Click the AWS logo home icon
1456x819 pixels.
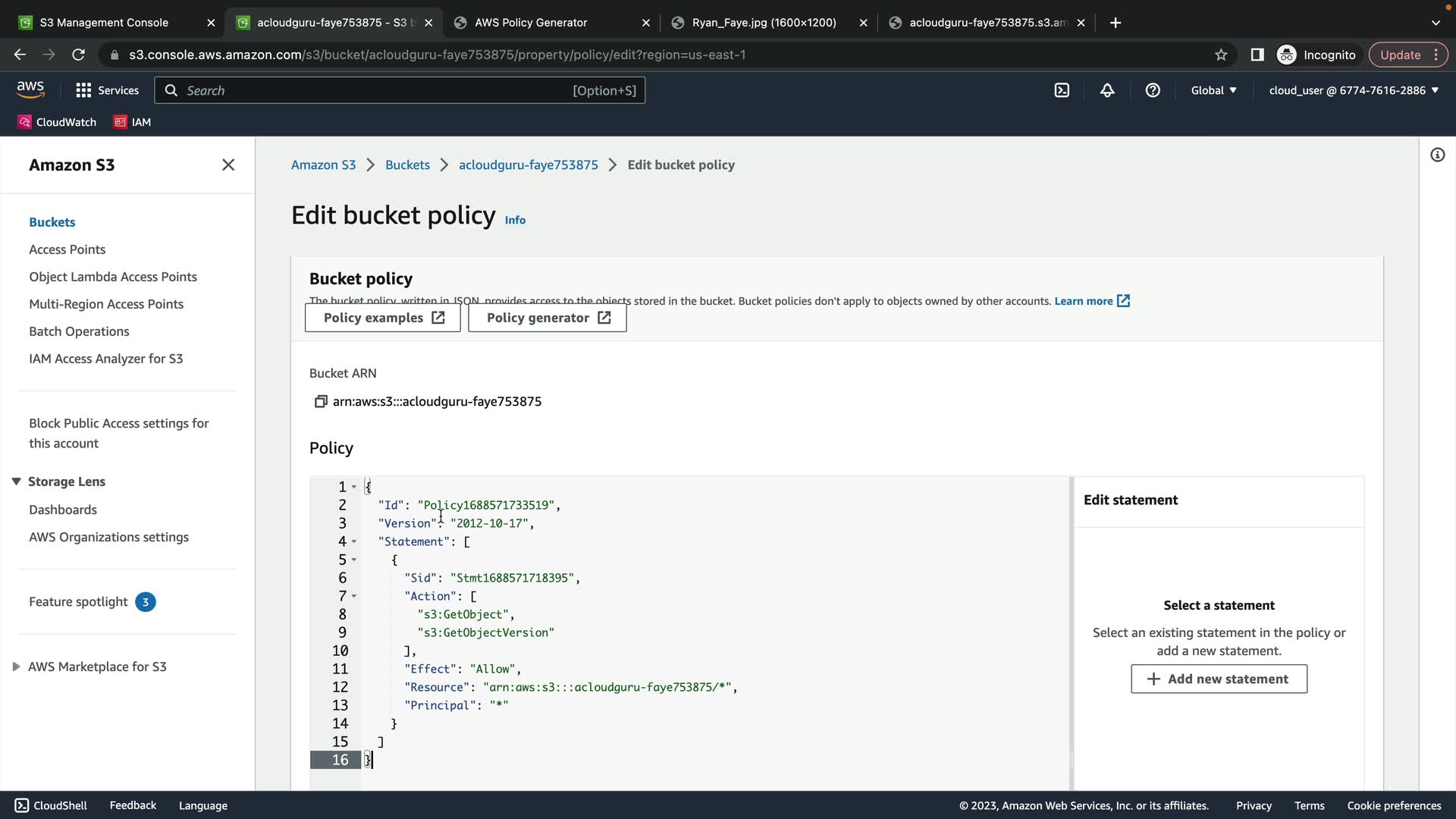pyautogui.click(x=30, y=89)
